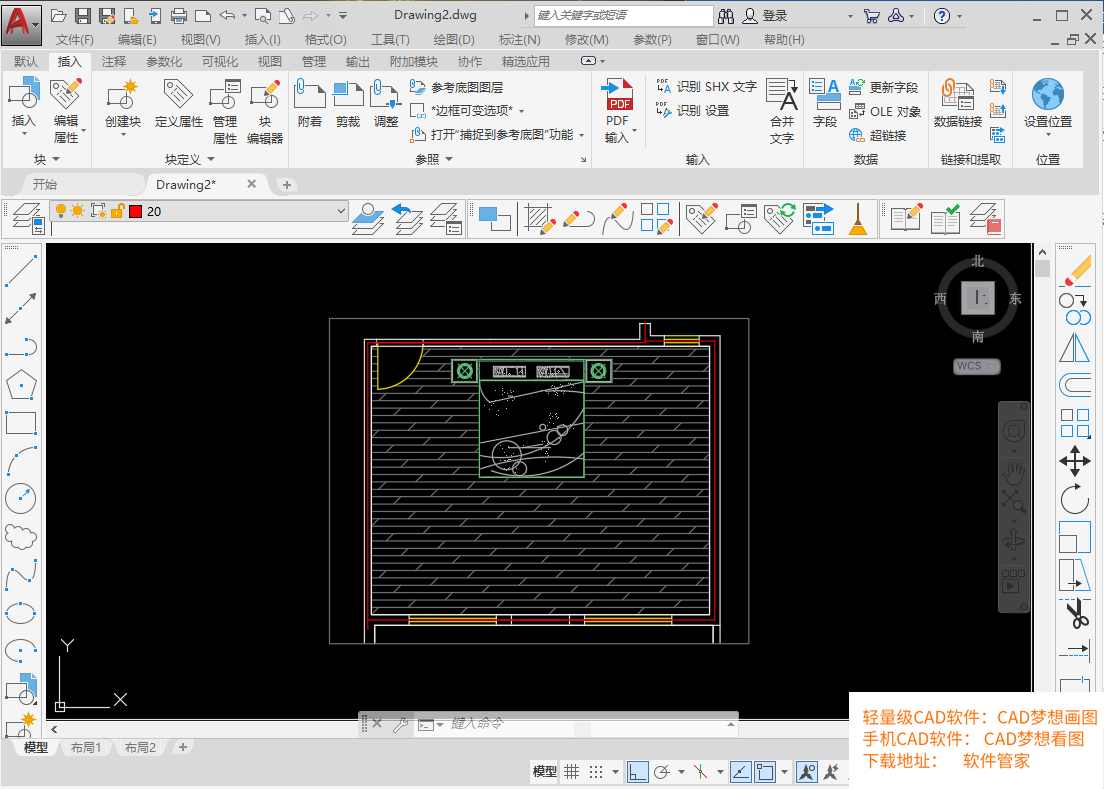Select the Line drawing tool
Screen dimensions: 1104x789
(20, 271)
